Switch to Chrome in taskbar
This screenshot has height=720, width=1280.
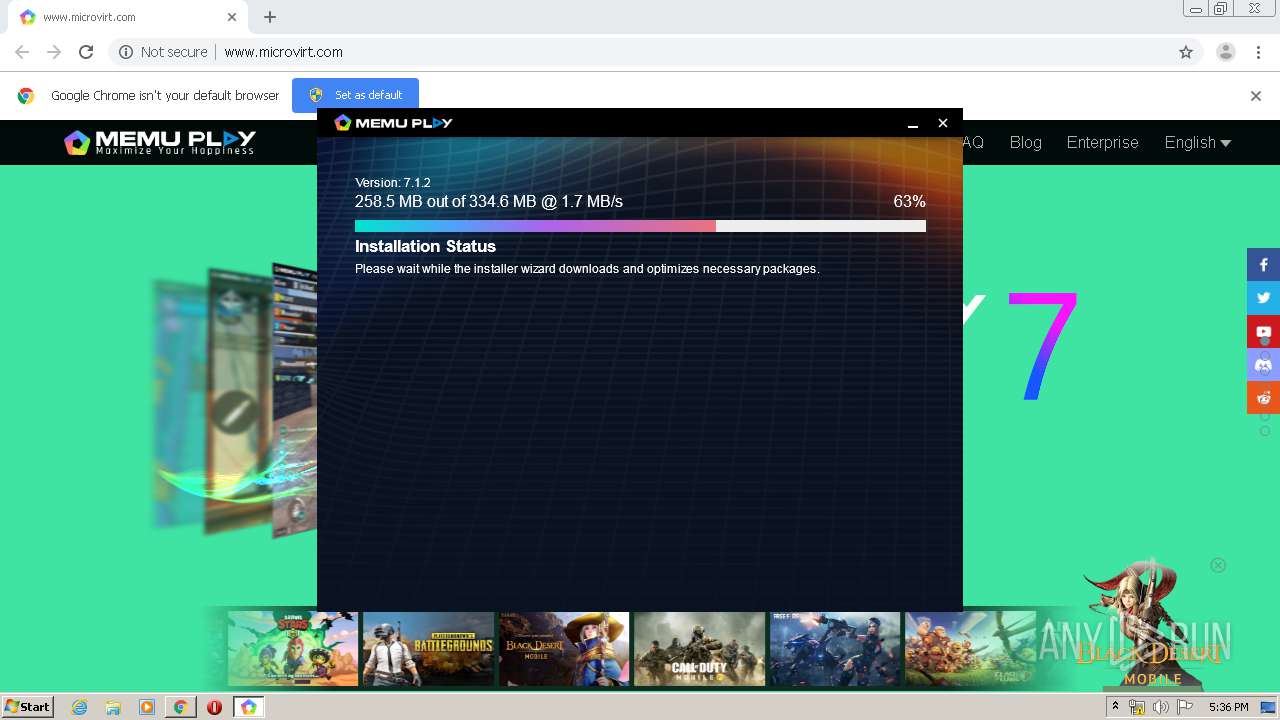pos(180,707)
